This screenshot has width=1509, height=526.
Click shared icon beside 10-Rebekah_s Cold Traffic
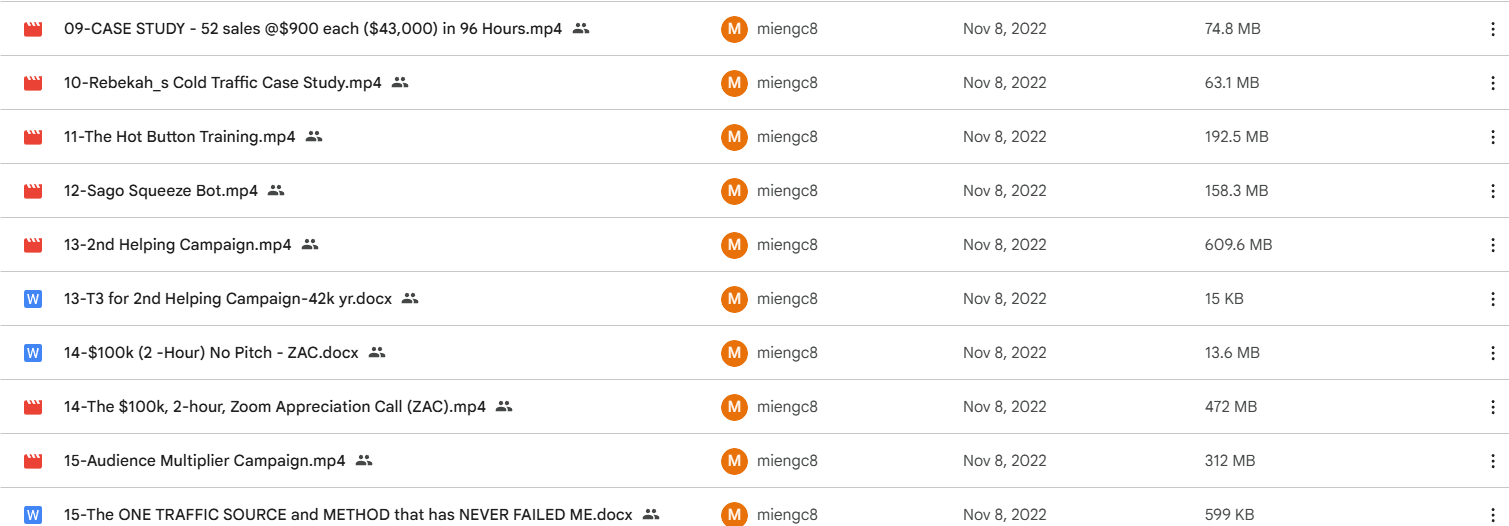tap(400, 83)
